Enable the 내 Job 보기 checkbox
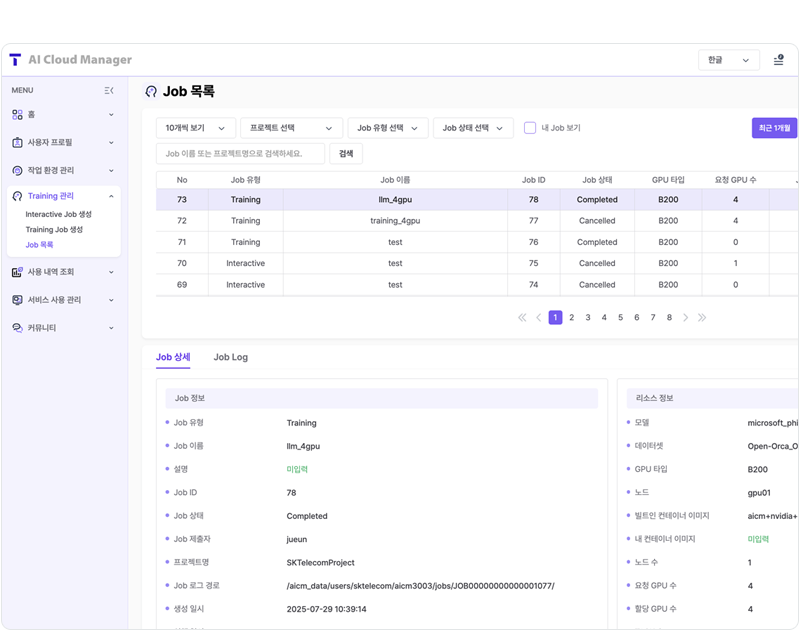The image size is (800, 631). [x=530, y=128]
